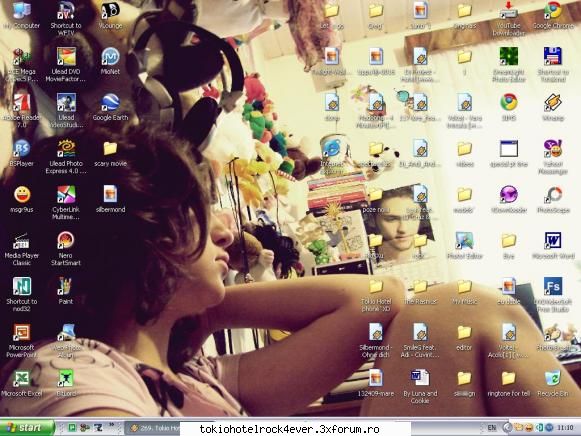
Task: Launch Microsoft Excel shortcut
Action: tap(21, 383)
